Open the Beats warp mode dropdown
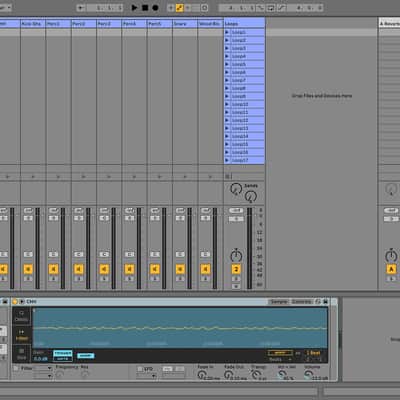400x400 pixels. pyautogui.click(x=280, y=359)
